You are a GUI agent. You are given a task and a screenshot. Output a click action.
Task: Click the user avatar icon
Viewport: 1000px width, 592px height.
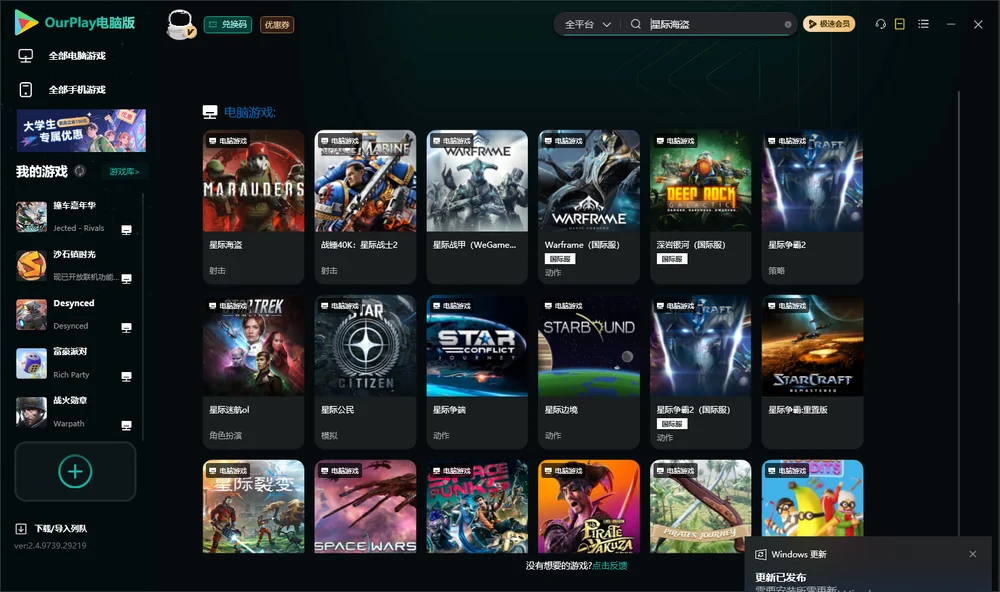coord(180,25)
